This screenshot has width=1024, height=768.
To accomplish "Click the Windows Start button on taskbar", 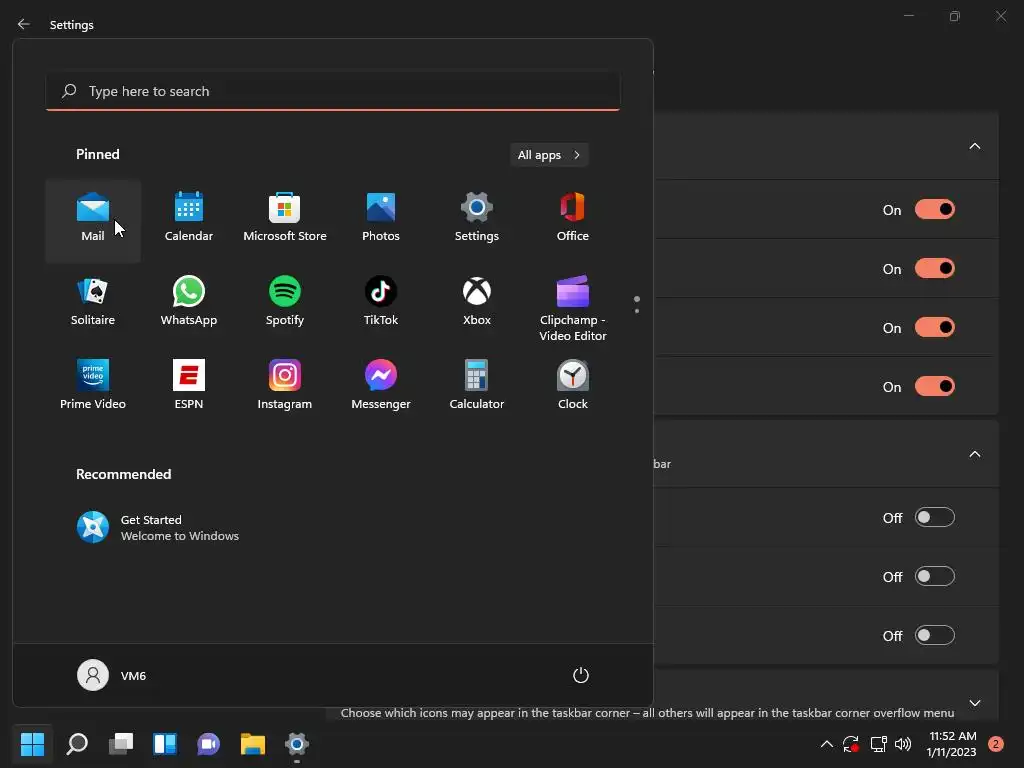I will pos(32,743).
